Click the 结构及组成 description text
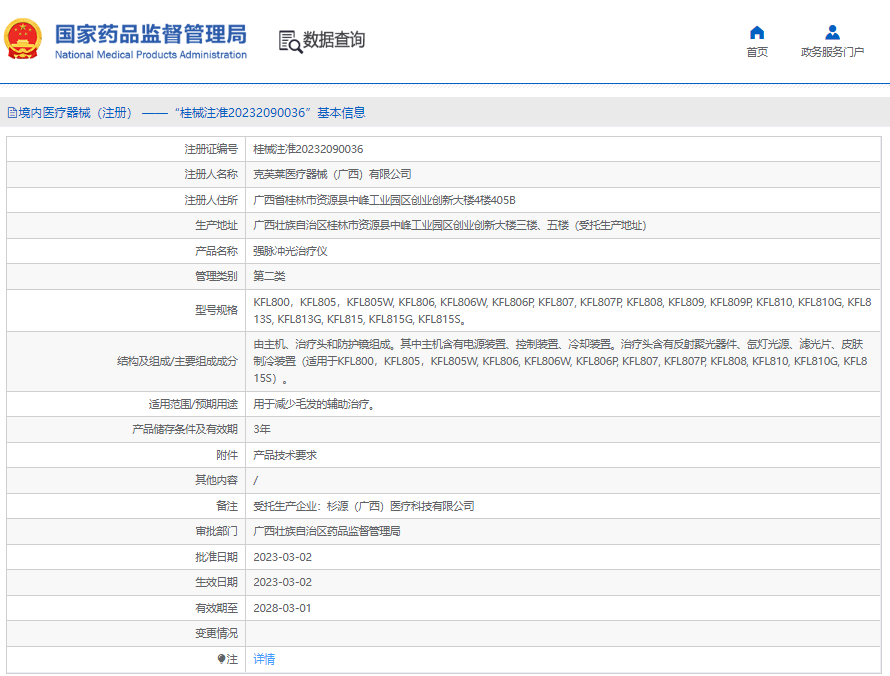Viewport: 890px width, 676px height. coord(560,361)
